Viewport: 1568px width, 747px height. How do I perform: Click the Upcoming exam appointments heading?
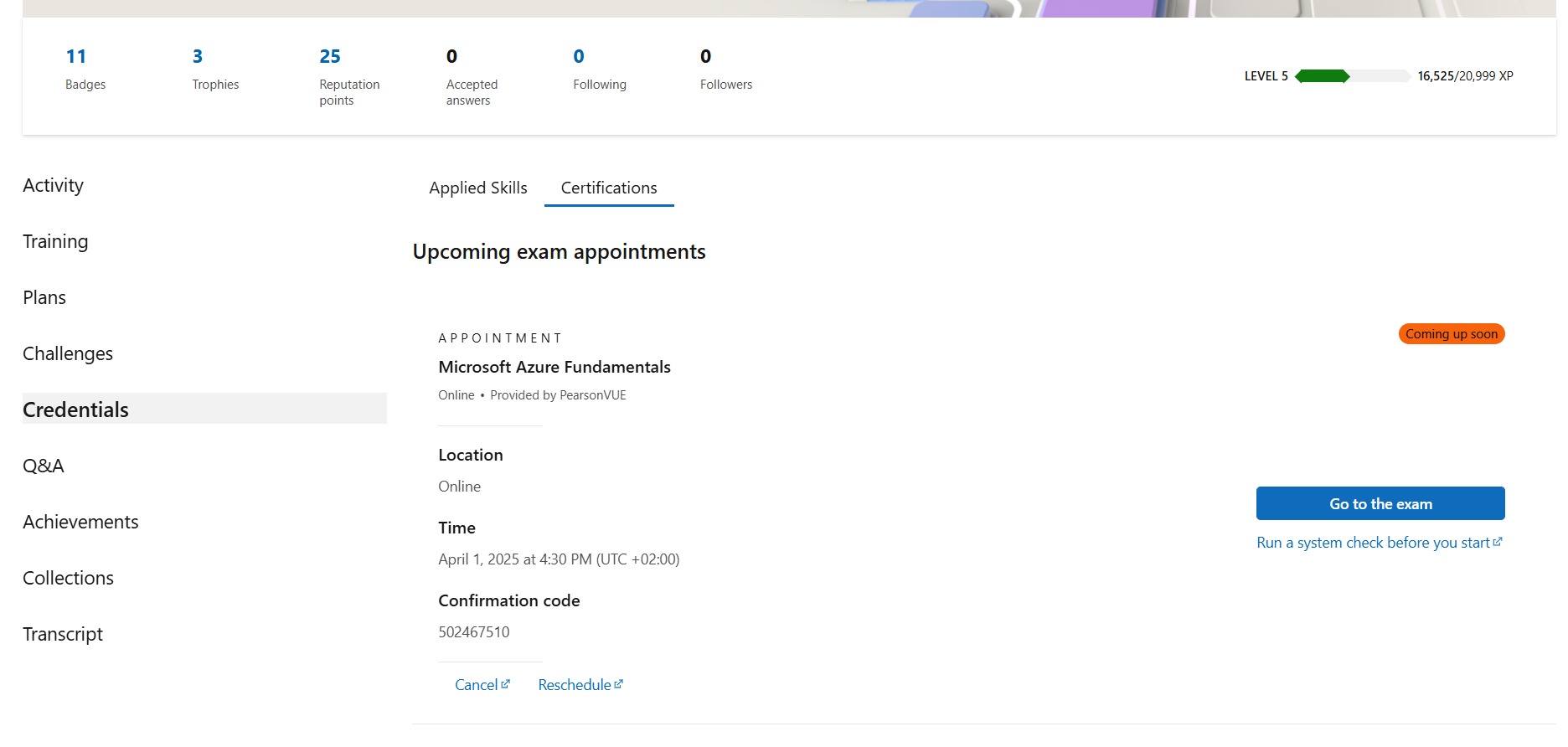click(559, 252)
